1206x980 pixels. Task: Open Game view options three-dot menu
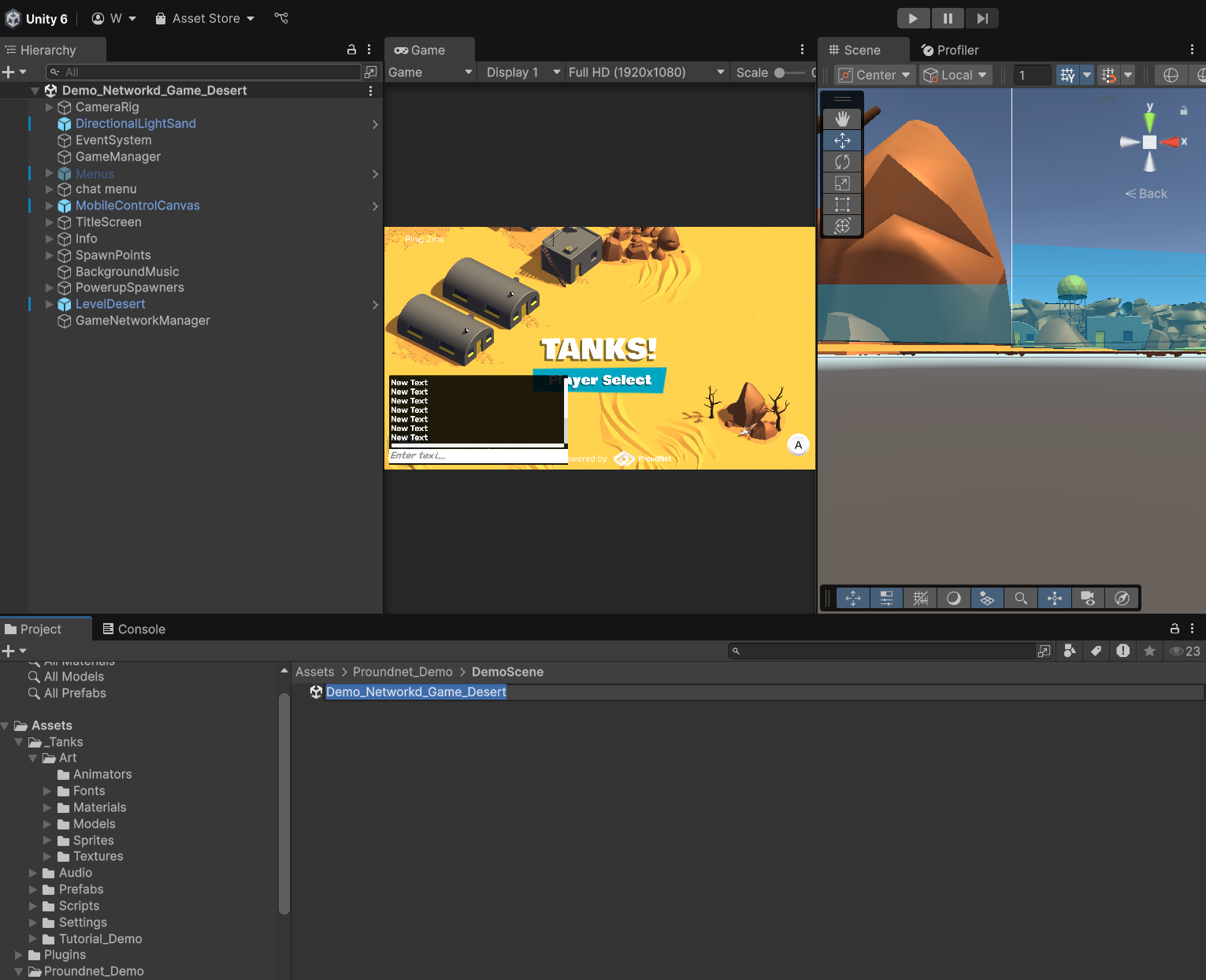(x=802, y=50)
